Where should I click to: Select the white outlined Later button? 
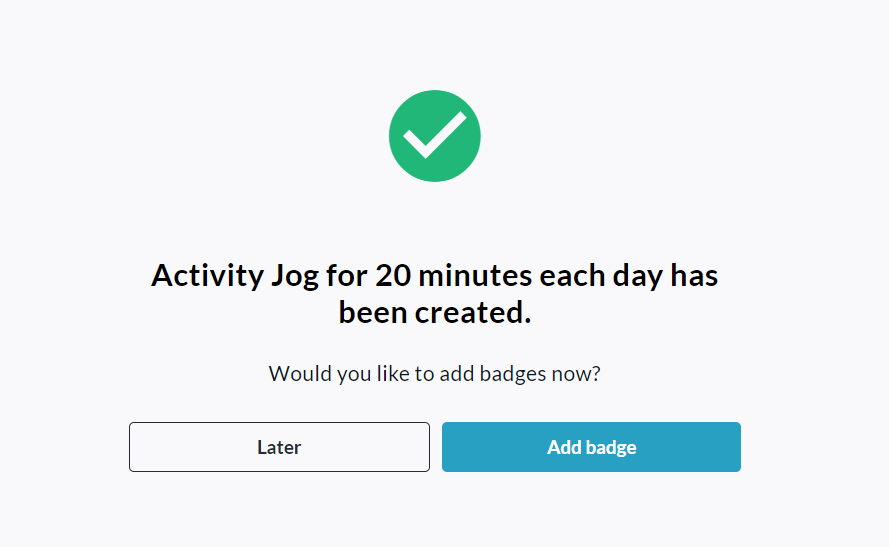279,447
